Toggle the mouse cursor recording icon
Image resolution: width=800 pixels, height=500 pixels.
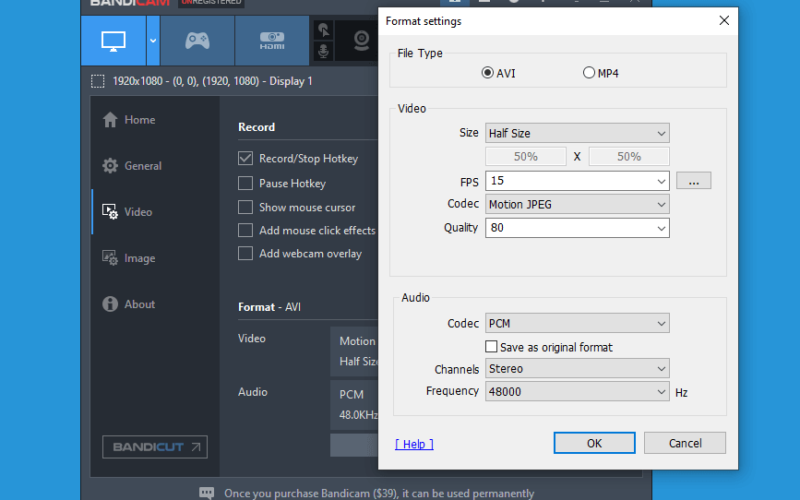coord(323,30)
